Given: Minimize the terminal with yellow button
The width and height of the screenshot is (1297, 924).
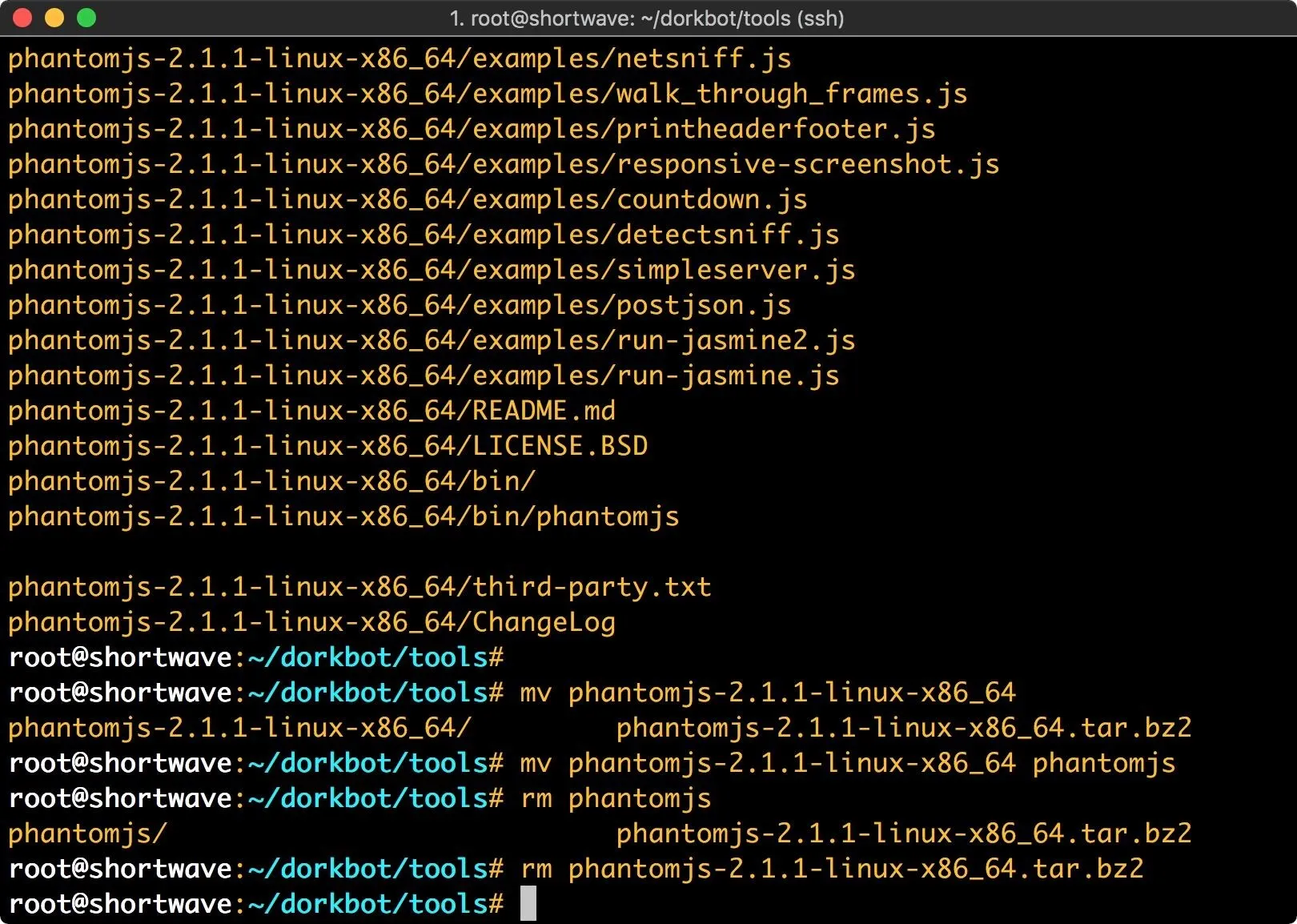Looking at the screenshot, I should [54, 18].
